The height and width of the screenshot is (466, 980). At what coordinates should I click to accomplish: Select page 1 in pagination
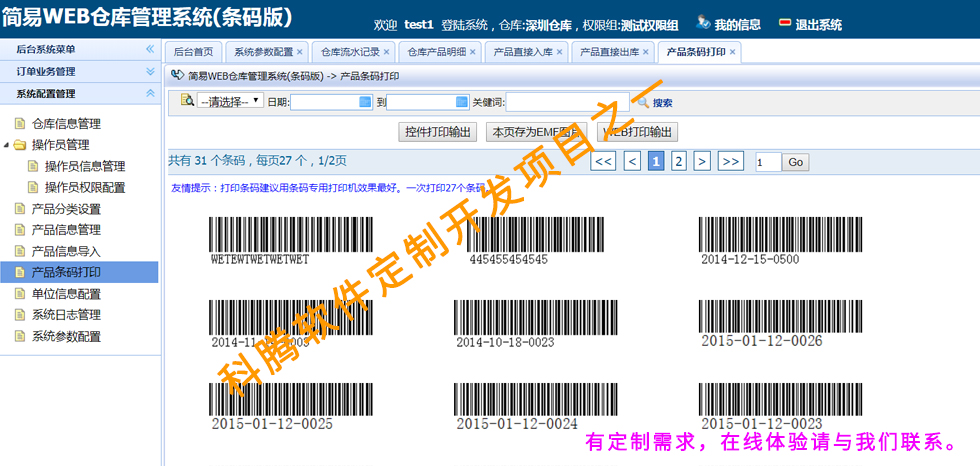[656, 162]
